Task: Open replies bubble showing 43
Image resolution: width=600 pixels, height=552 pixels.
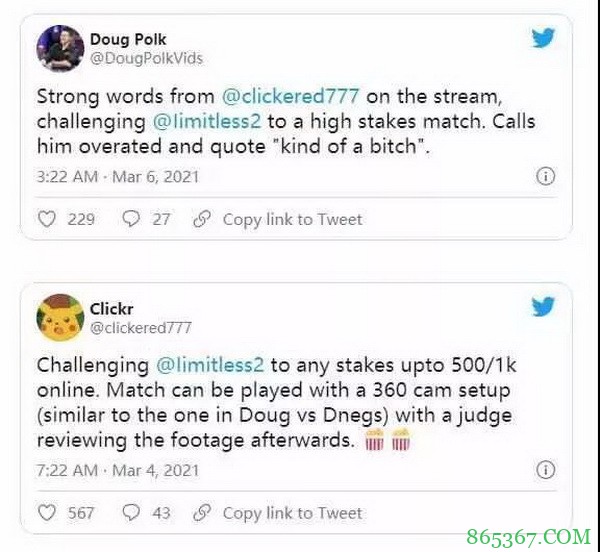Action: [x=131, y=513]
